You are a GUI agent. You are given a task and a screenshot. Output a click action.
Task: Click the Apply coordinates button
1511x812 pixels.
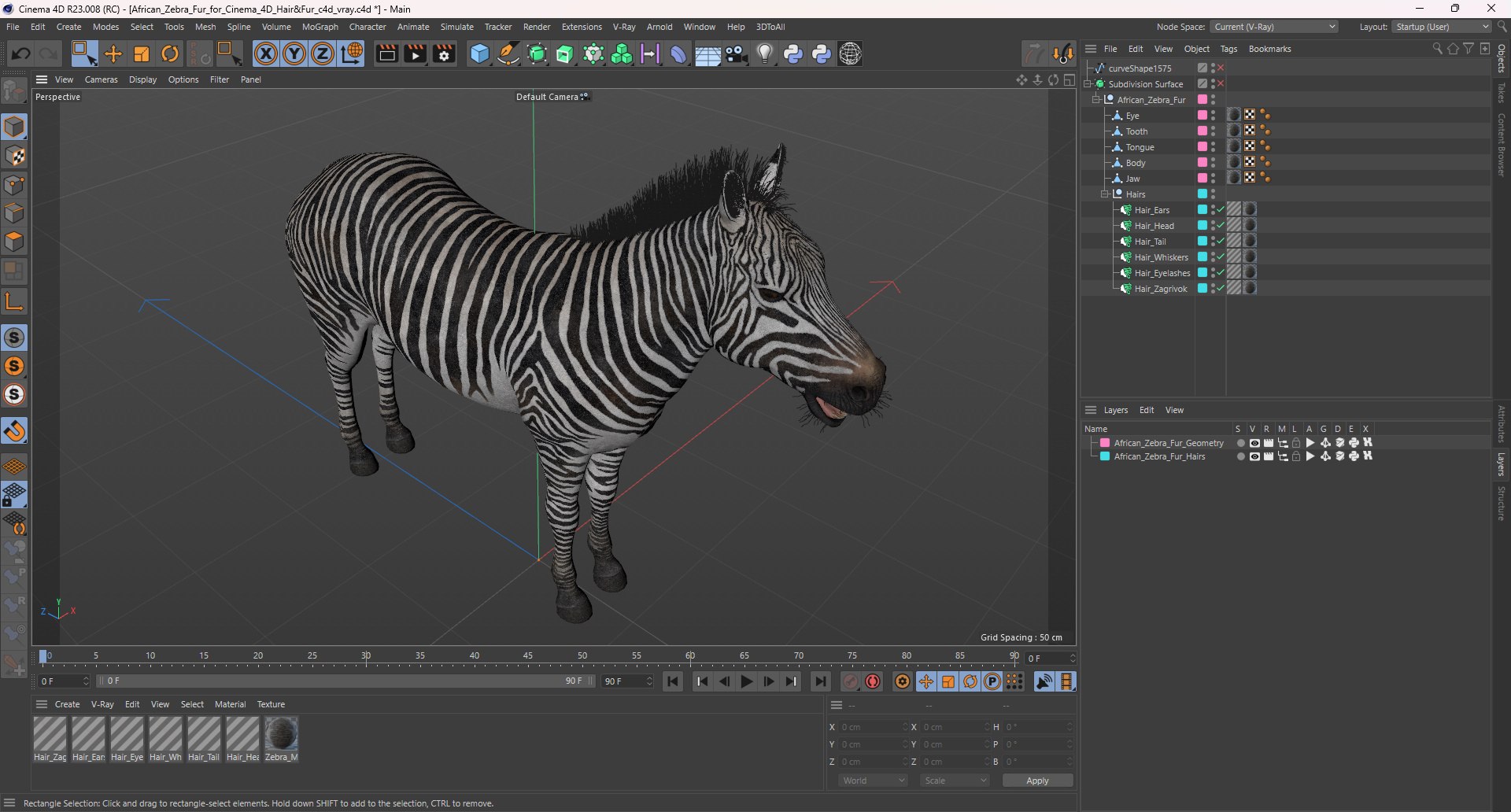pyautogui.click(x=1037, y=781)
